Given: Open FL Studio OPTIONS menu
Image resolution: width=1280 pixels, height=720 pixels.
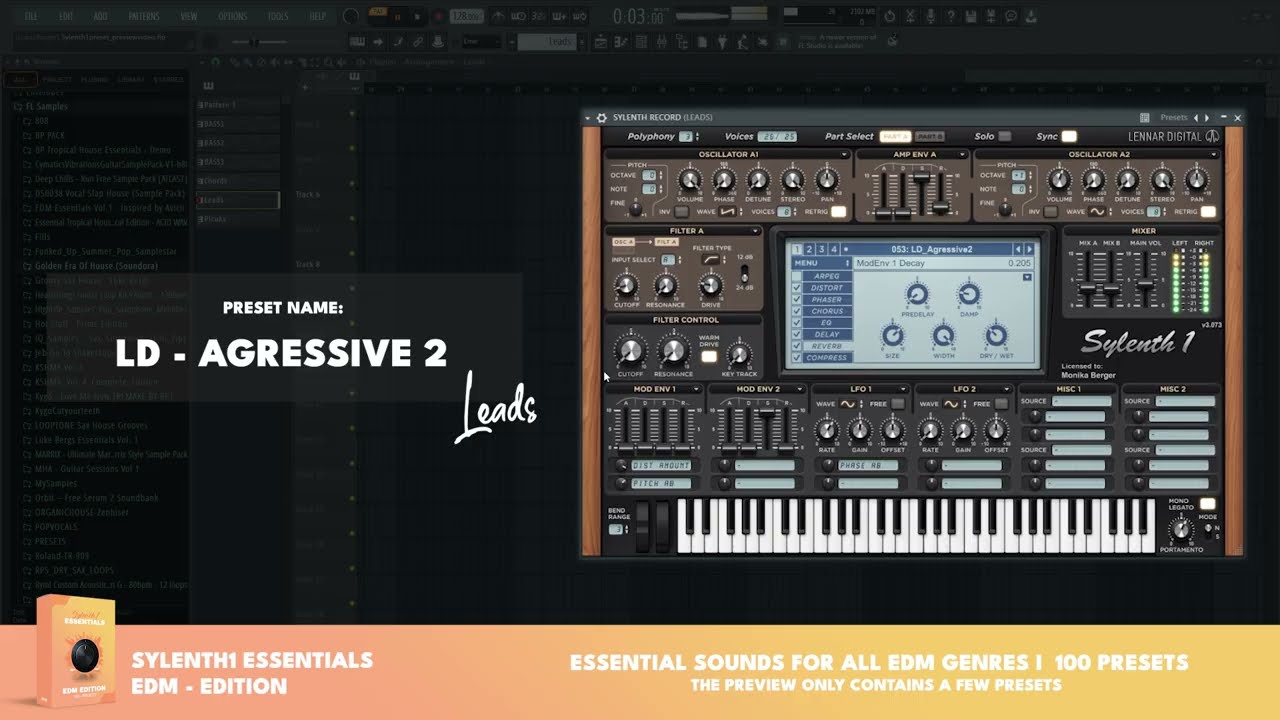Looking at the screenshot, I should (x=232, y=16).
